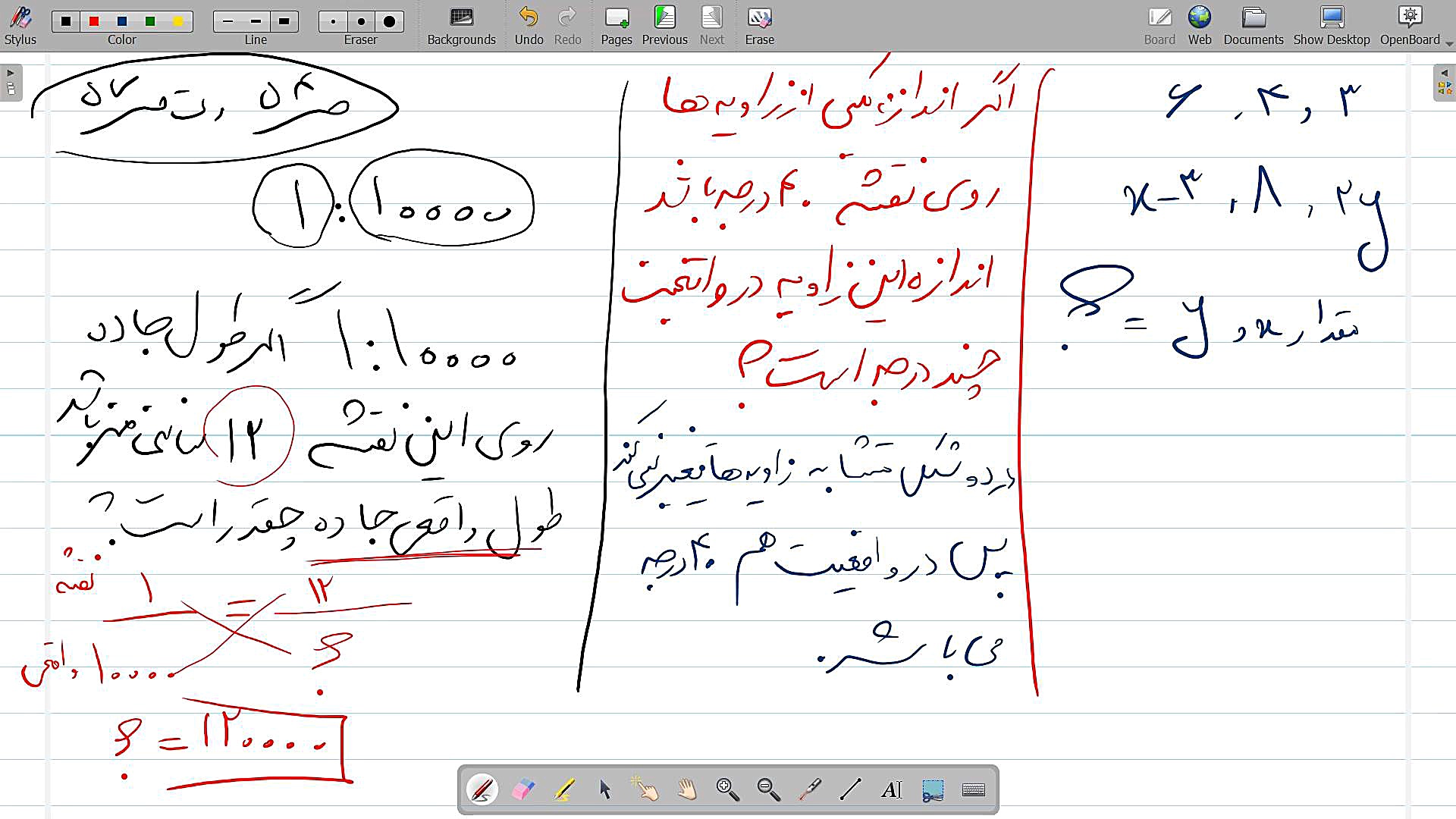Select the highlighter tool in bottom palette

coord(563,790)
